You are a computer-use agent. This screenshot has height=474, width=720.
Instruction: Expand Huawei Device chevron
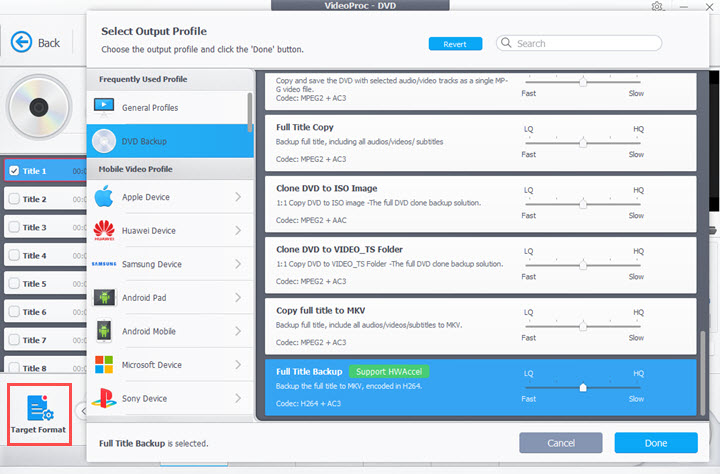coord(238,230)
